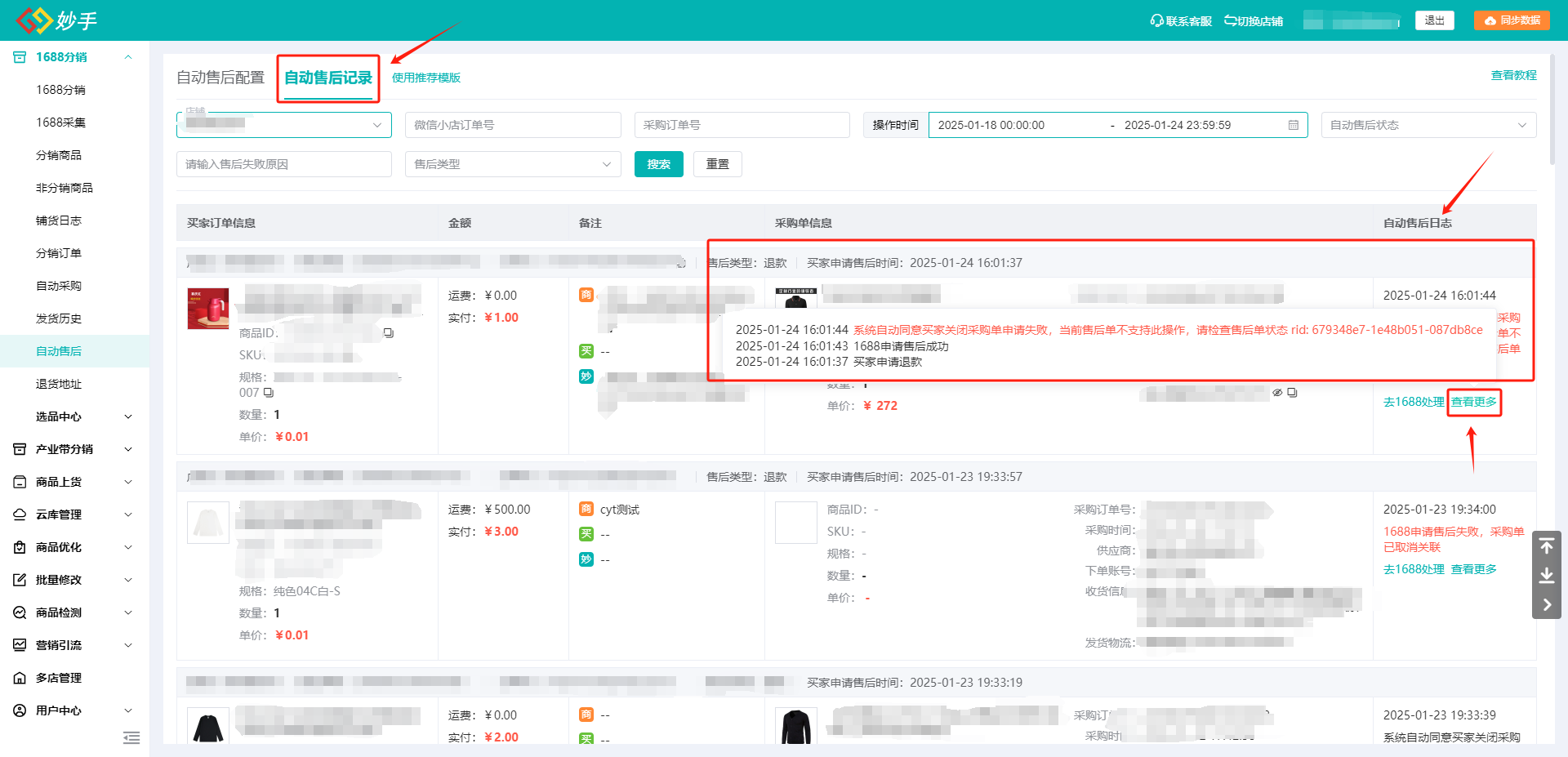Open 1688采集 in the sidebar
The image size is (1568, 757).
[60, 122]
